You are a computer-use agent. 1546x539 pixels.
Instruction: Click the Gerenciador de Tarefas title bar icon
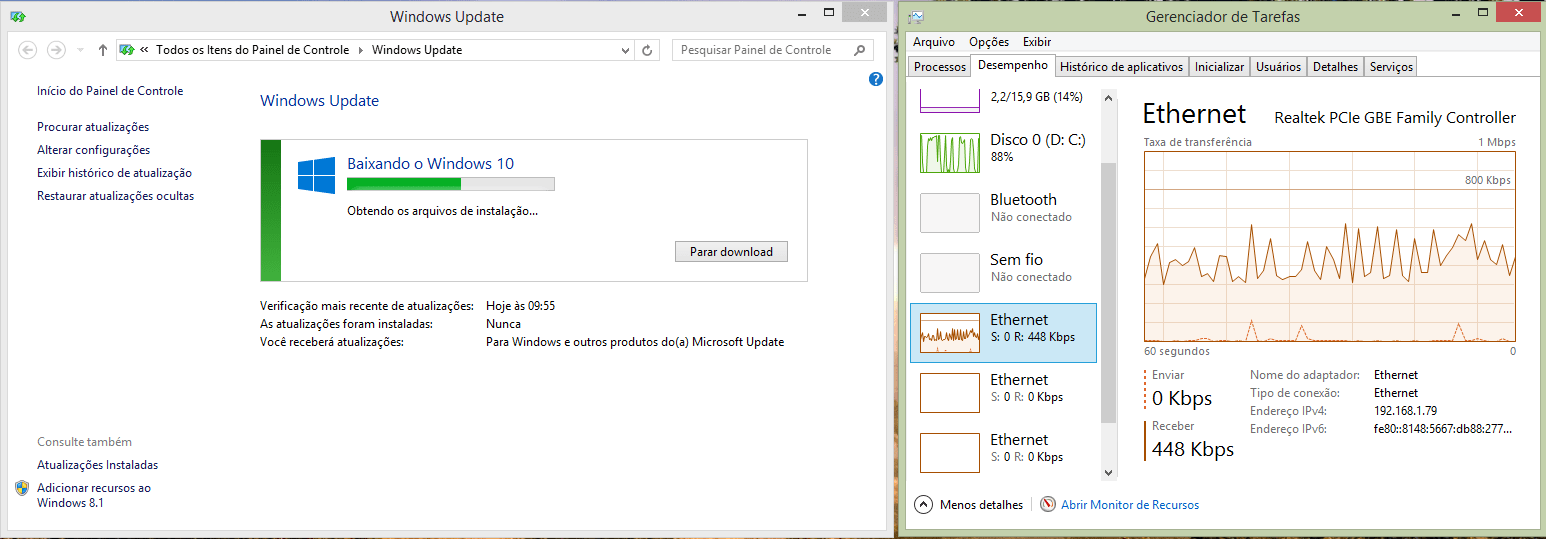click(x=916, y=17)
